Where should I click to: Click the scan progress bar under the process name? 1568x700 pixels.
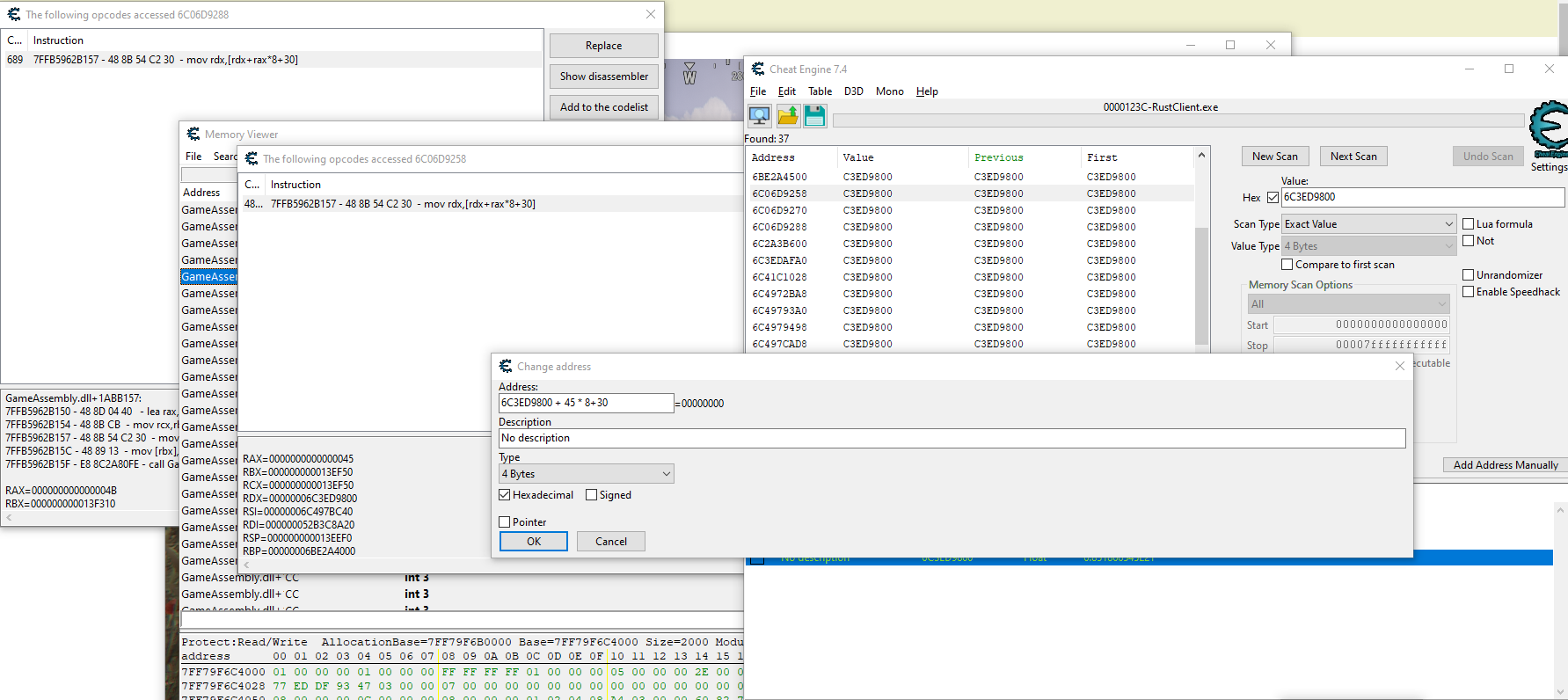coord(1178,120)
